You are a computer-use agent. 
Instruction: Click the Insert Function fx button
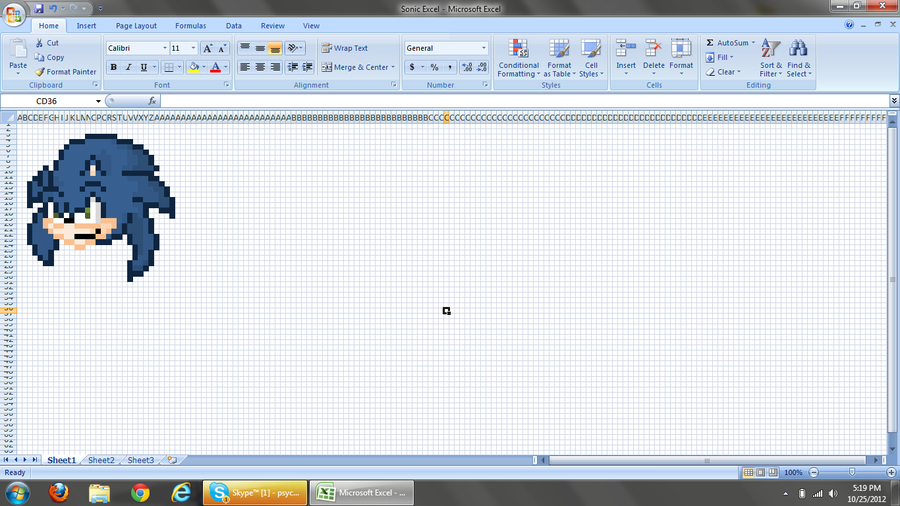(x=152, y=101)
